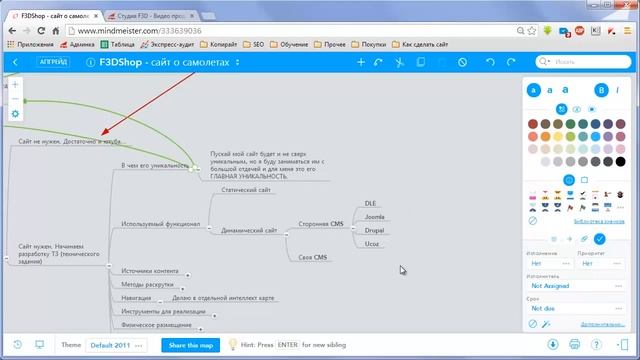Zoom out the map with the minus control
This screenshot has width=640, height=360.
(15, 99)
